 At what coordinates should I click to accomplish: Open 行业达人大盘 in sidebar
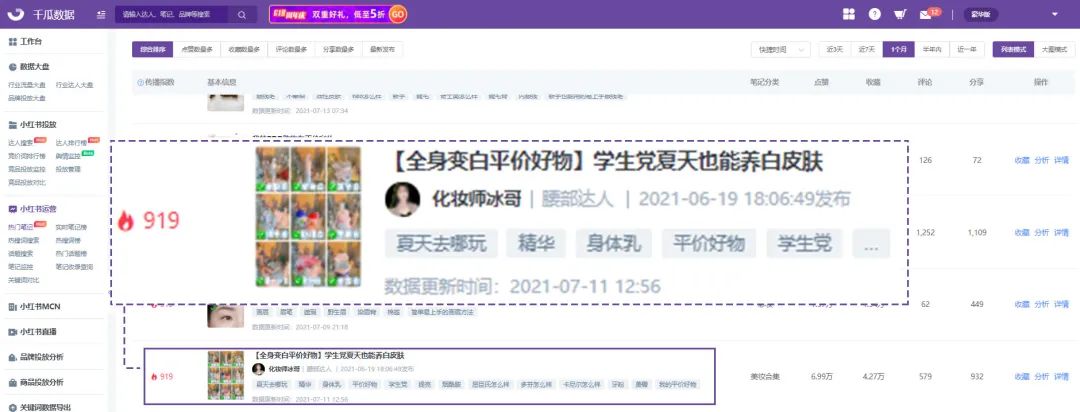coord(74,85)
